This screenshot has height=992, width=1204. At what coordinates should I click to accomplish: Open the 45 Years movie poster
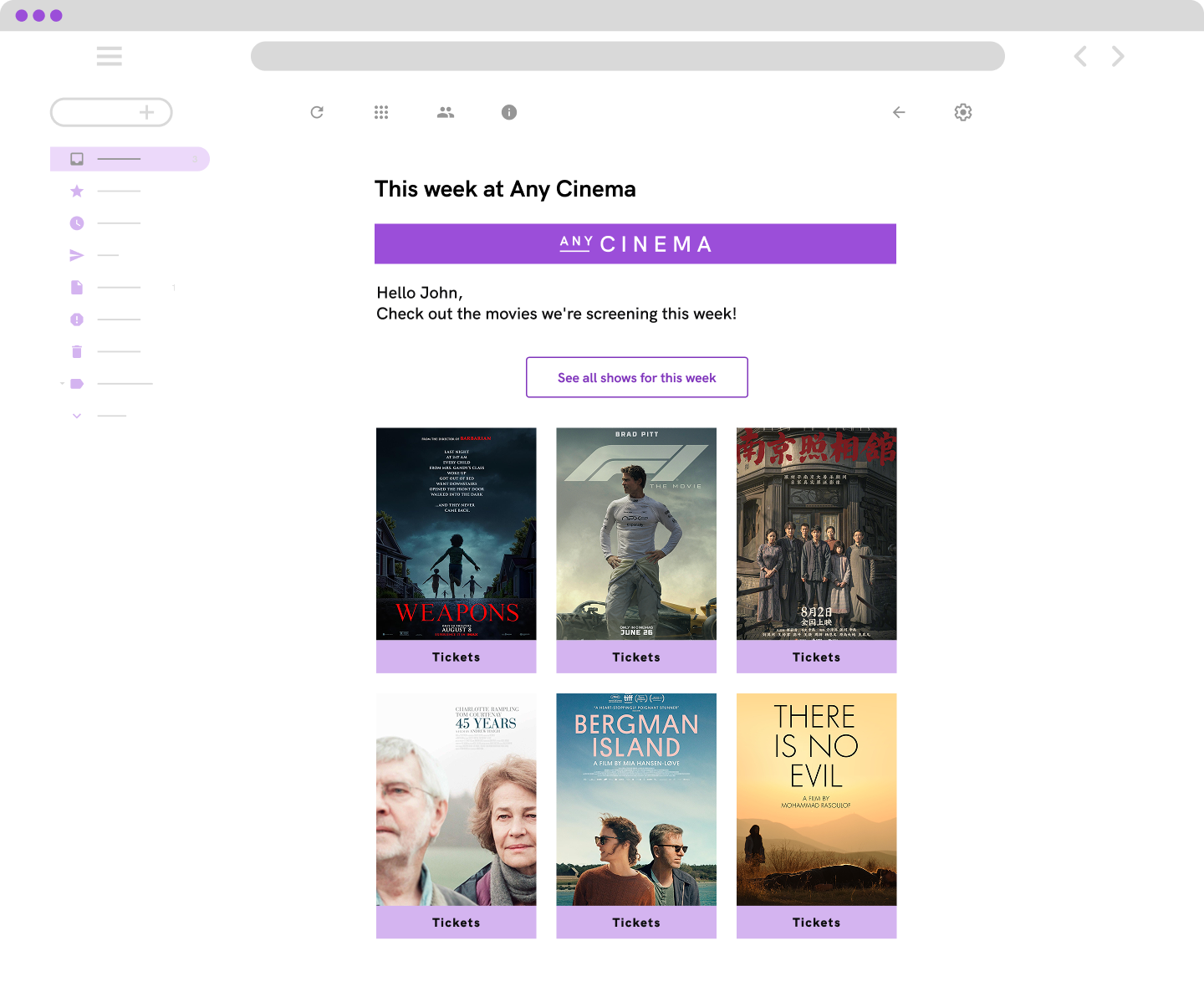click(x=457, y=800)
